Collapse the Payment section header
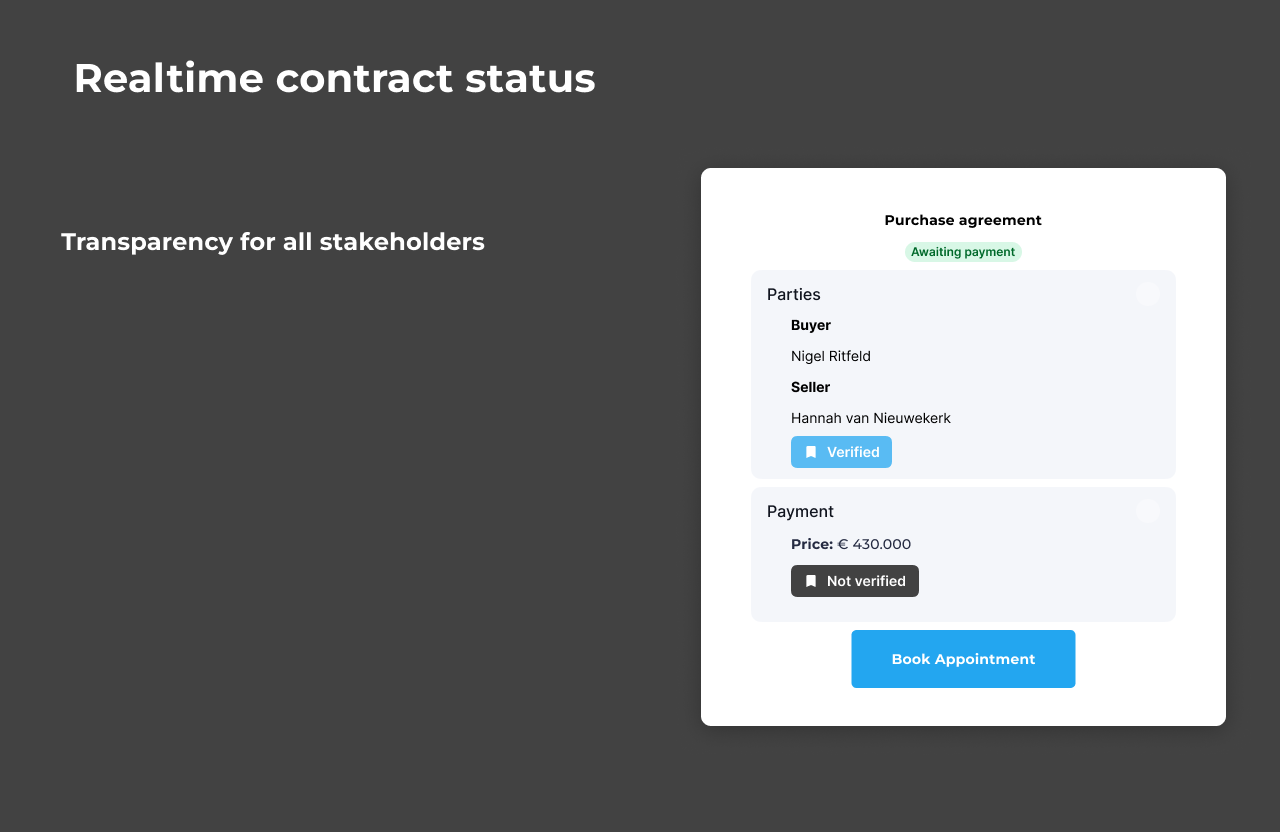This screenshot has height=832, width=1280. [x=800, y=512]
